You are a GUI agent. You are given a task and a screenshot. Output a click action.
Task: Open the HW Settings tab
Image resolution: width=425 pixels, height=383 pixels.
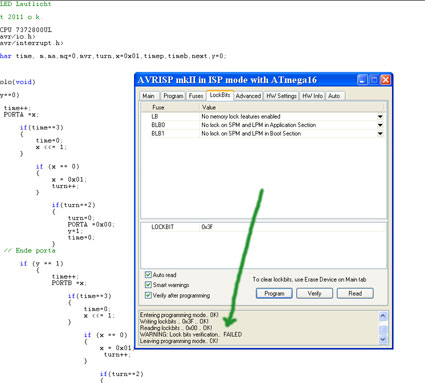[281, 96]
